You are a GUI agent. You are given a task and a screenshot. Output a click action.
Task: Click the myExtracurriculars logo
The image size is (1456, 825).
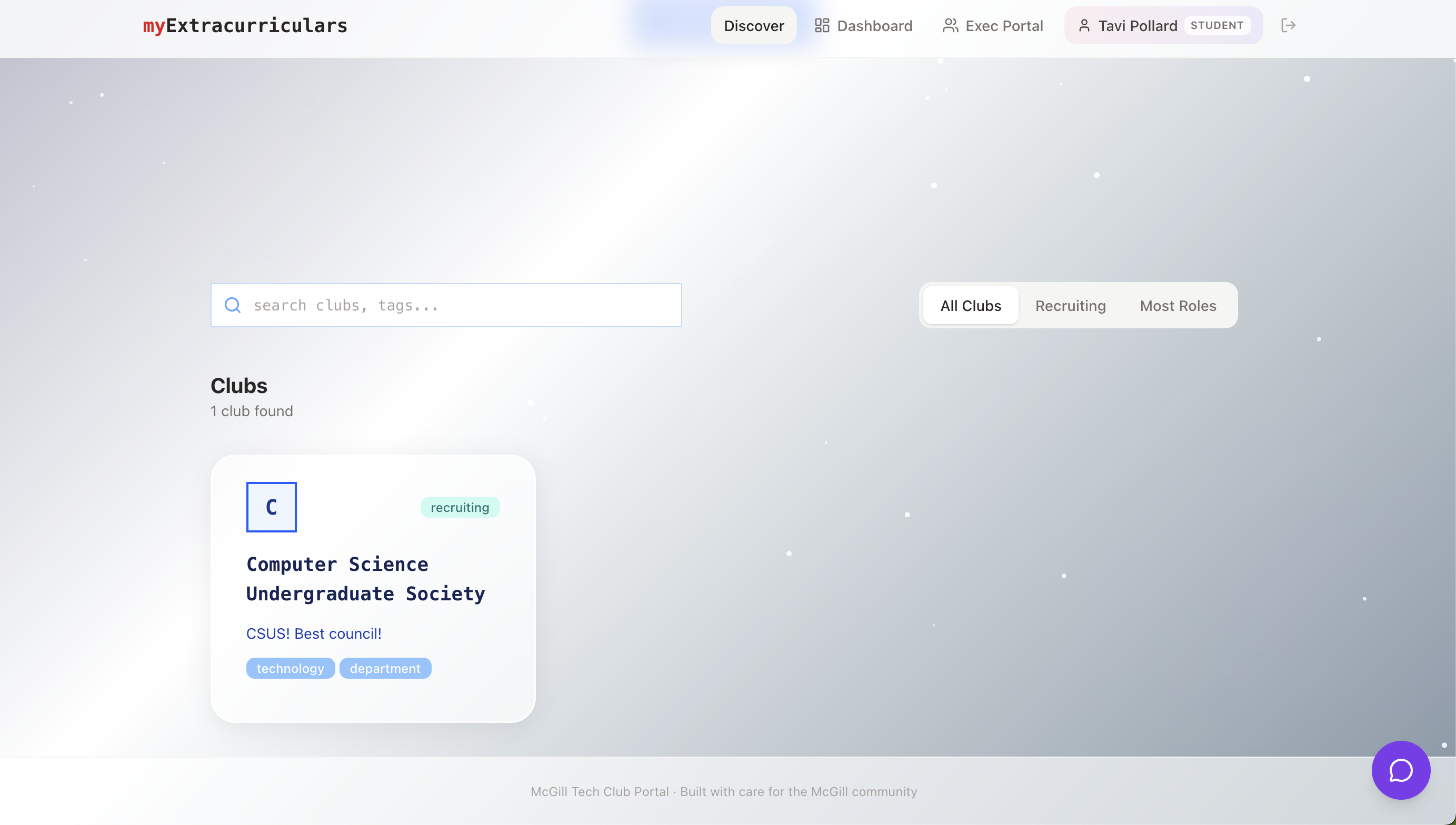pos(245,25)
